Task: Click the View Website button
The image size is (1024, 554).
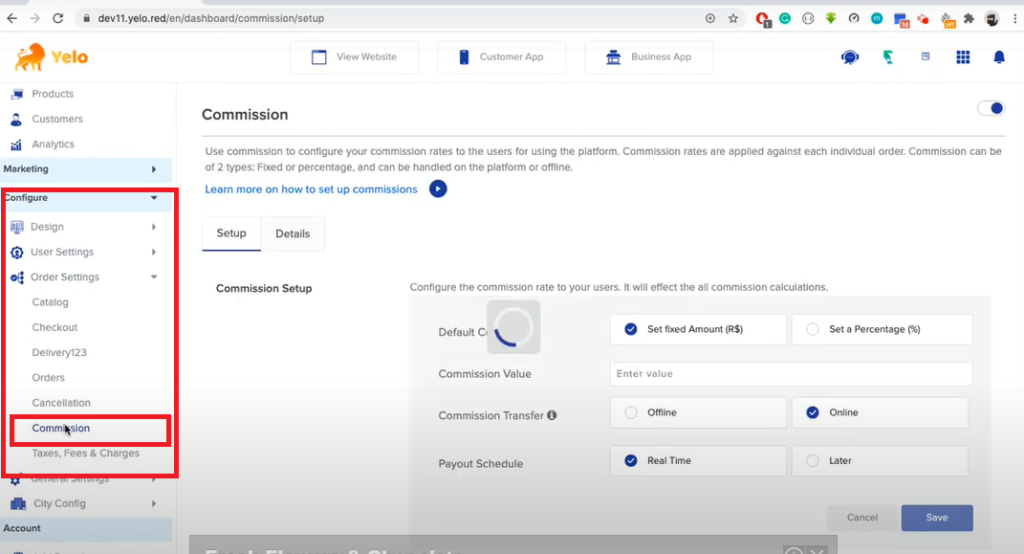Action: coord(355,57)
